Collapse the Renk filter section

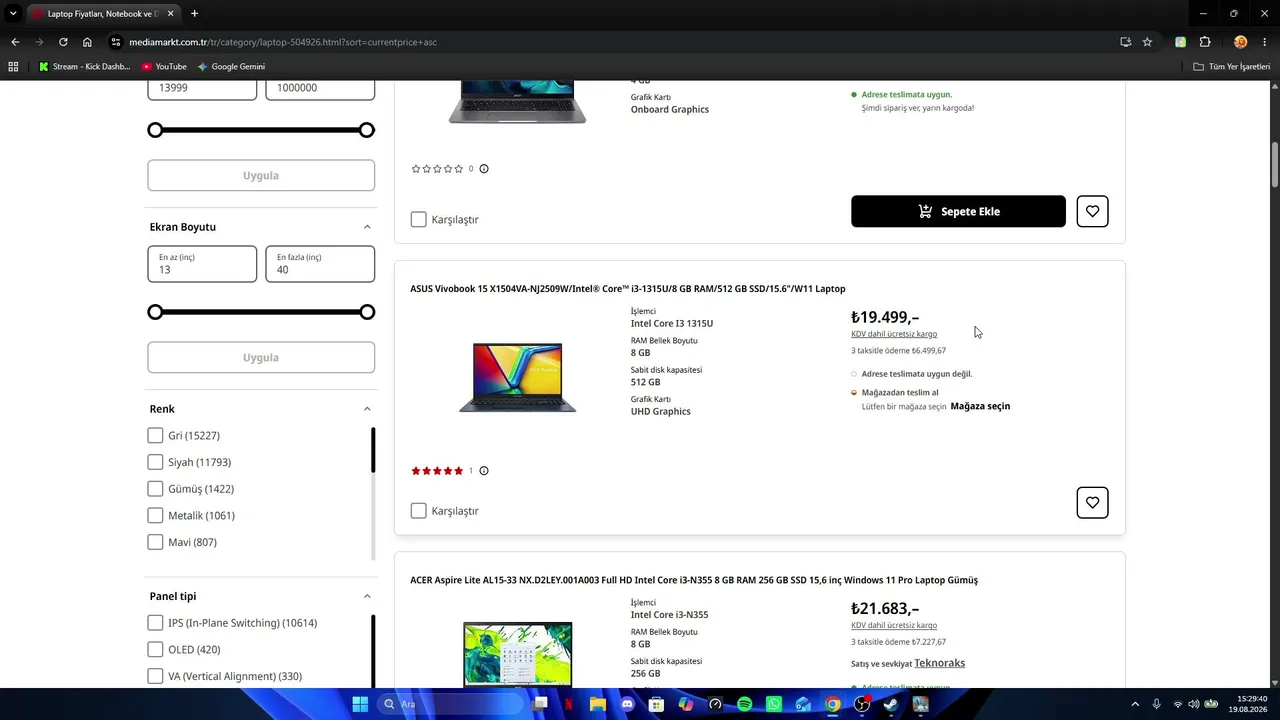click(367, 409)
